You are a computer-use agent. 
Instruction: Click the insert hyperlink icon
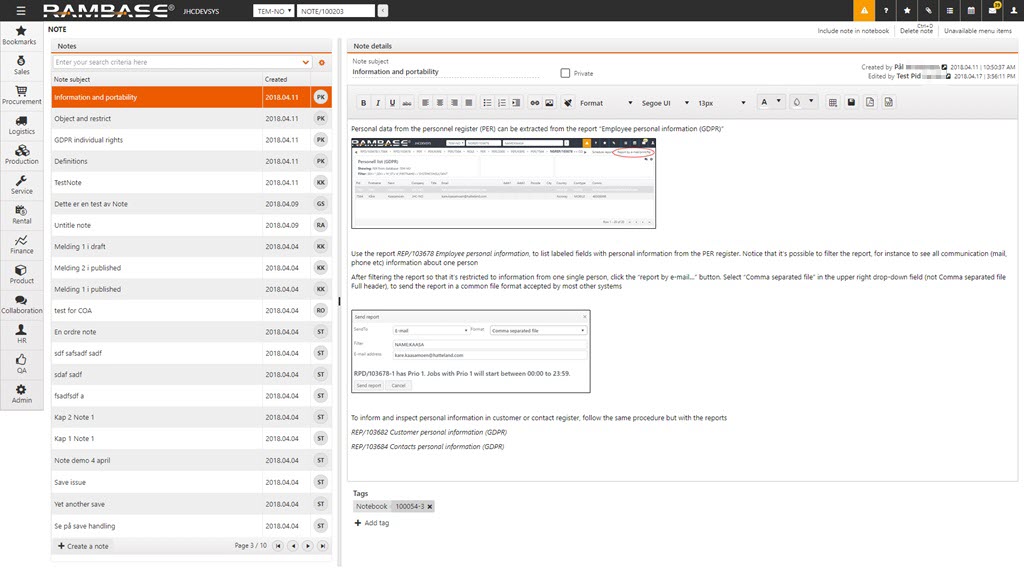click(x=534, y=103)
